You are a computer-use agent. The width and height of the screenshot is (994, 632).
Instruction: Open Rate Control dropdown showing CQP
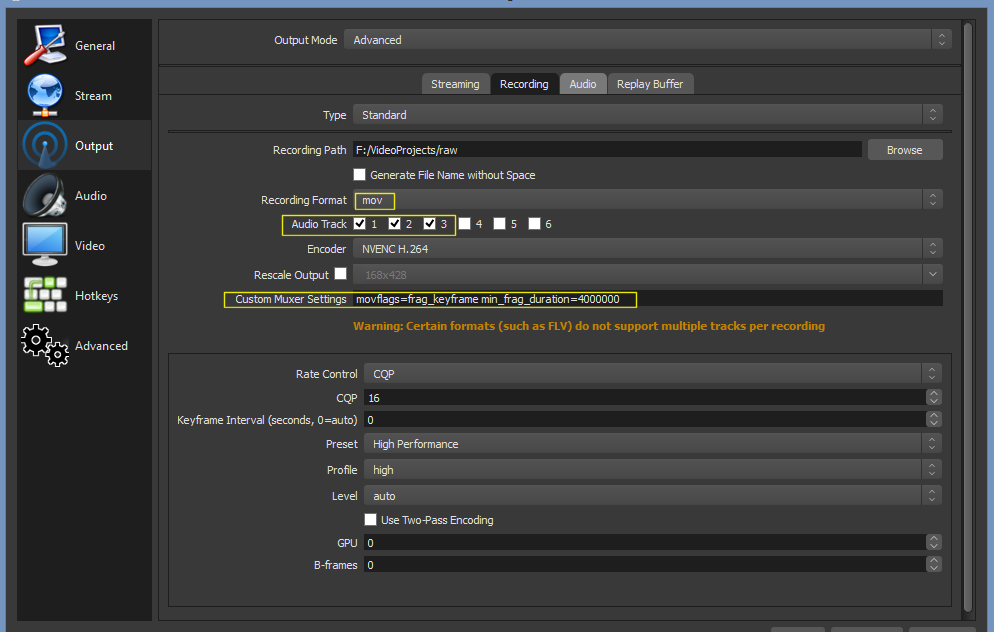[653, 373]
